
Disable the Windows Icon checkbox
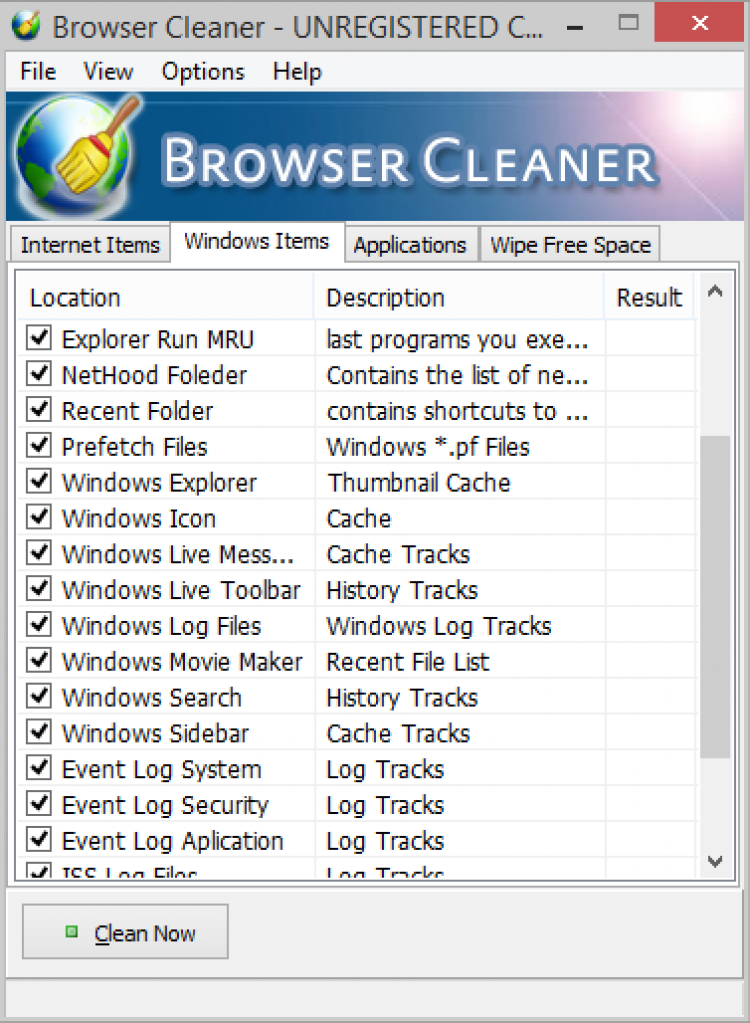pos(39,517)
